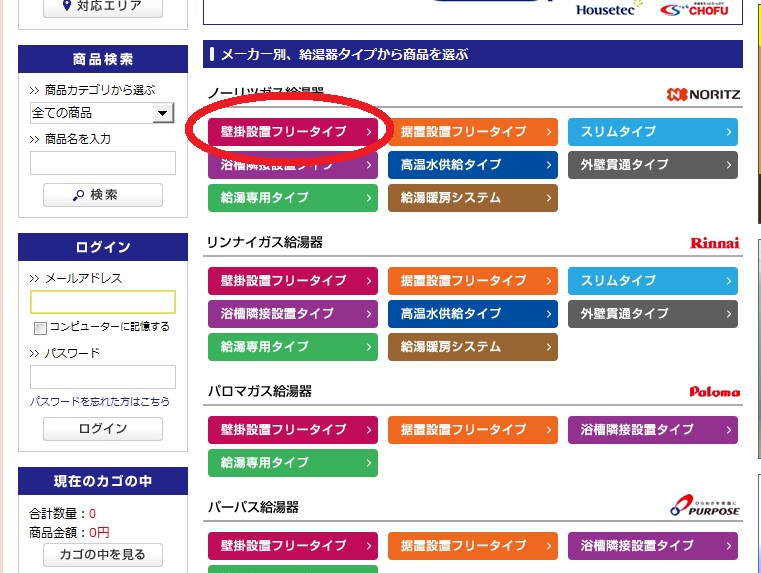Screen dimensions: 761x573
Task: Focus the メールアドレス input field
Action: point(103,302)
